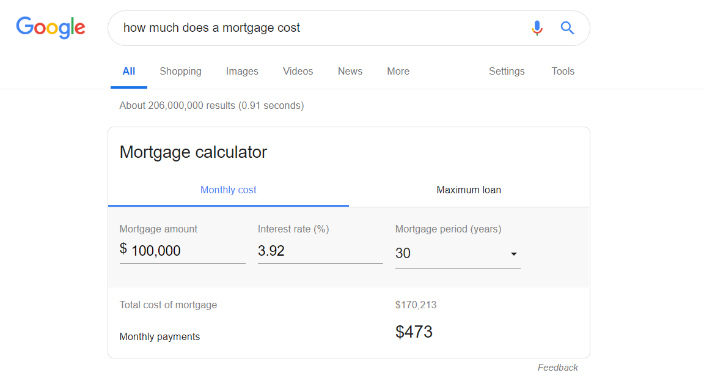
Task: Click the blue magnifying glass search icon
Action: click(x=567, y=28)
